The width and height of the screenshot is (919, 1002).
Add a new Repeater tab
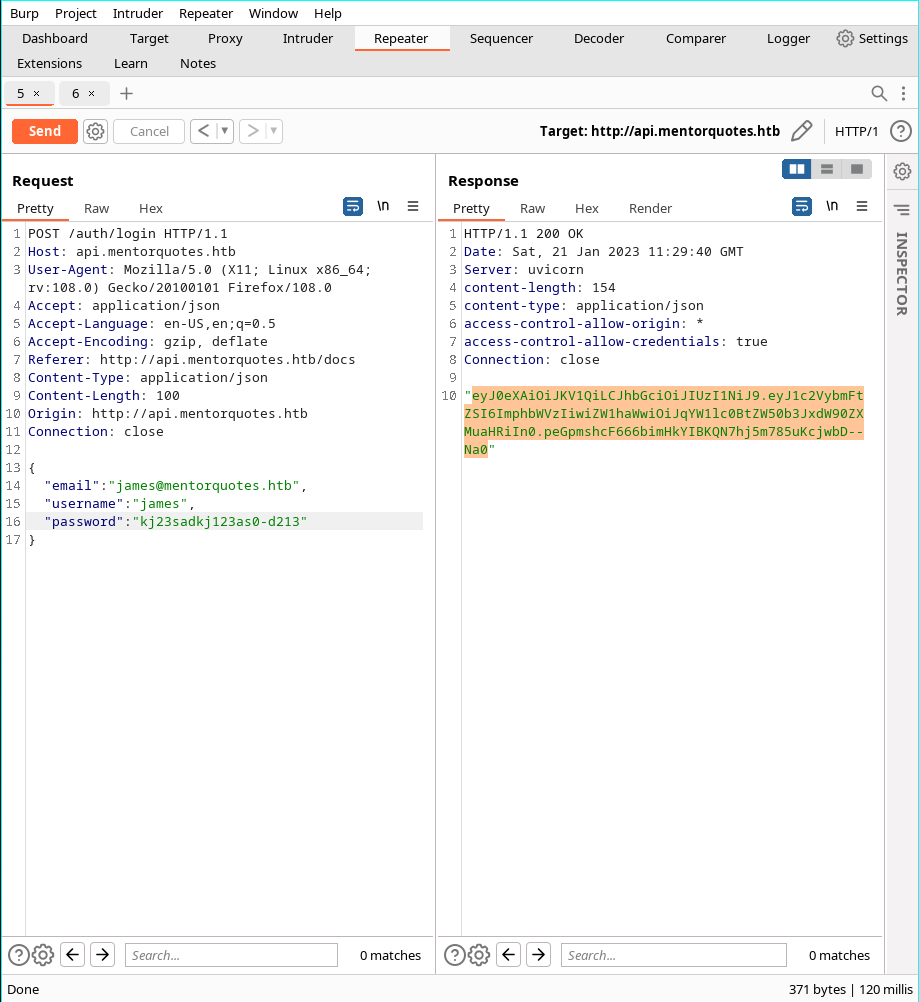point(127,93)
